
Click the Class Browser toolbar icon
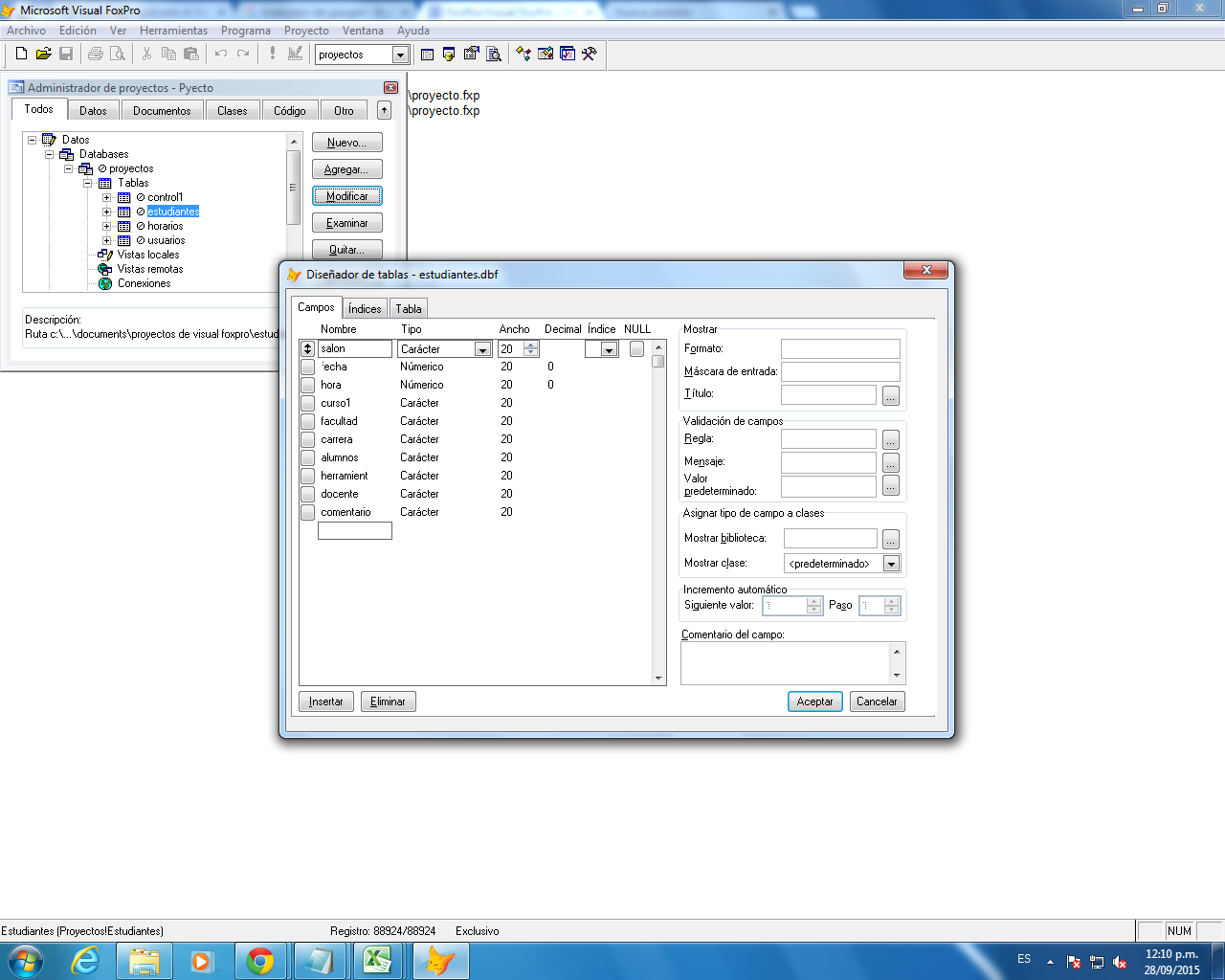(523, 55)
